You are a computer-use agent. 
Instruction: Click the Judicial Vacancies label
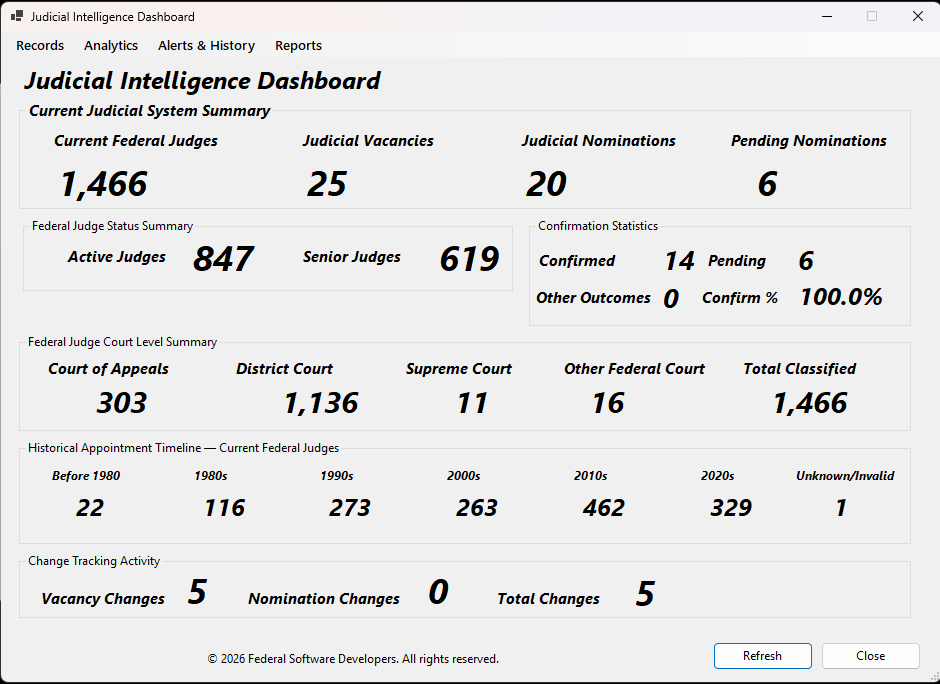368,141
